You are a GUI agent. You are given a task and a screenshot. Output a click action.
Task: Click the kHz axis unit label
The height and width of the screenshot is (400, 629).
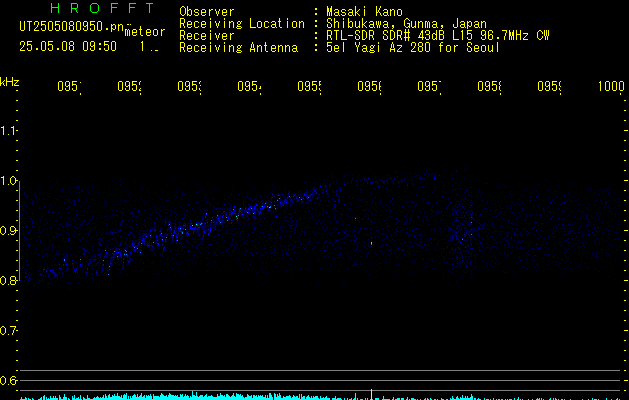click(x=10, y=82)
